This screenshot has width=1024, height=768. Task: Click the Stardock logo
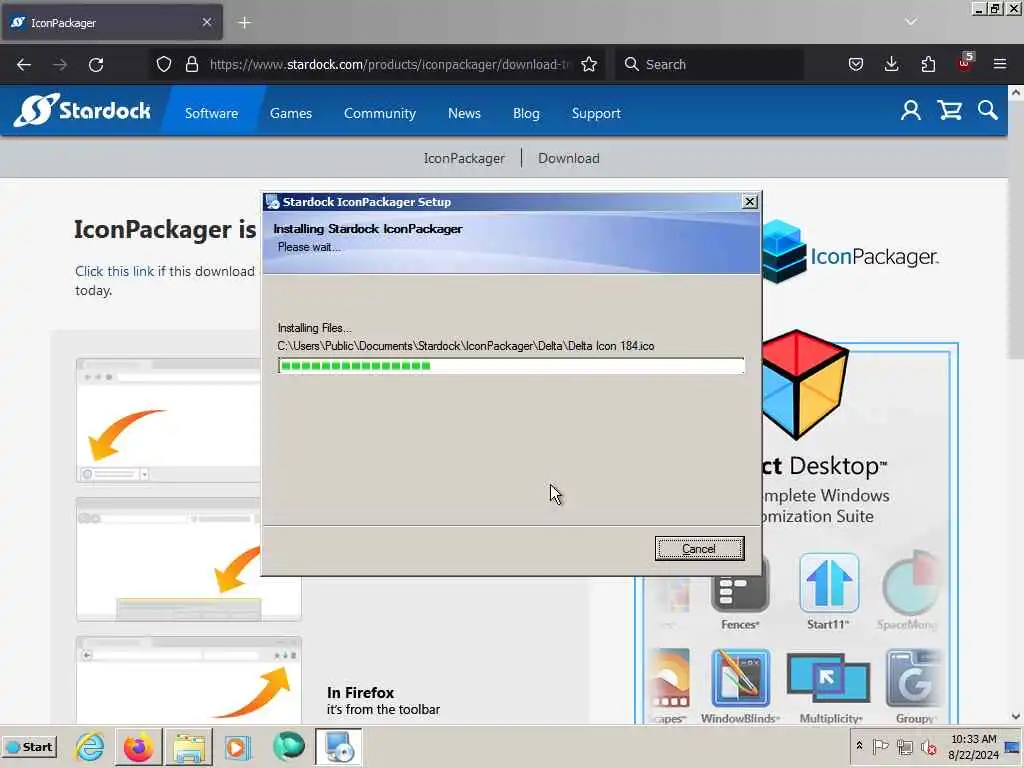tap(82, 110)
